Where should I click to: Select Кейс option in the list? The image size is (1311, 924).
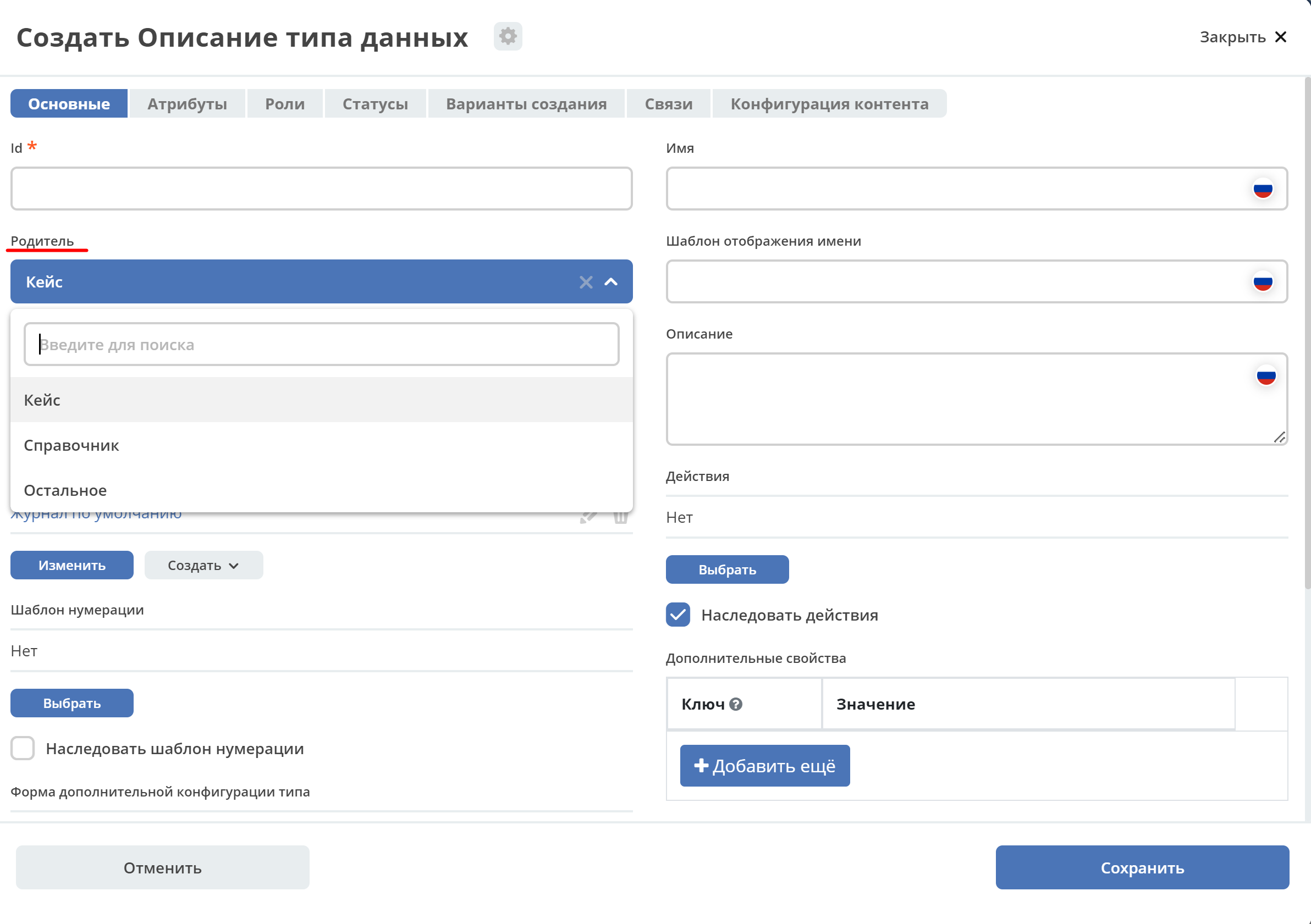[x=322, y=400]
